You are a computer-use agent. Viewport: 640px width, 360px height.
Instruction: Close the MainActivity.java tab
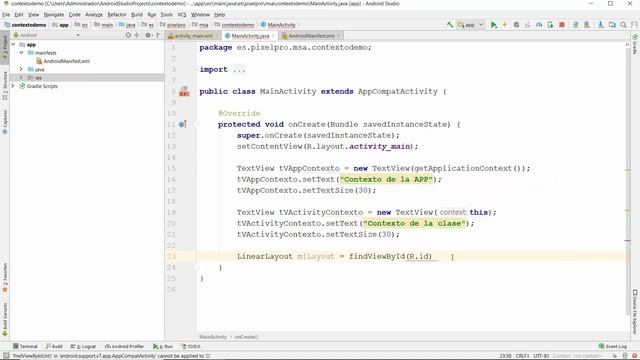274,36
